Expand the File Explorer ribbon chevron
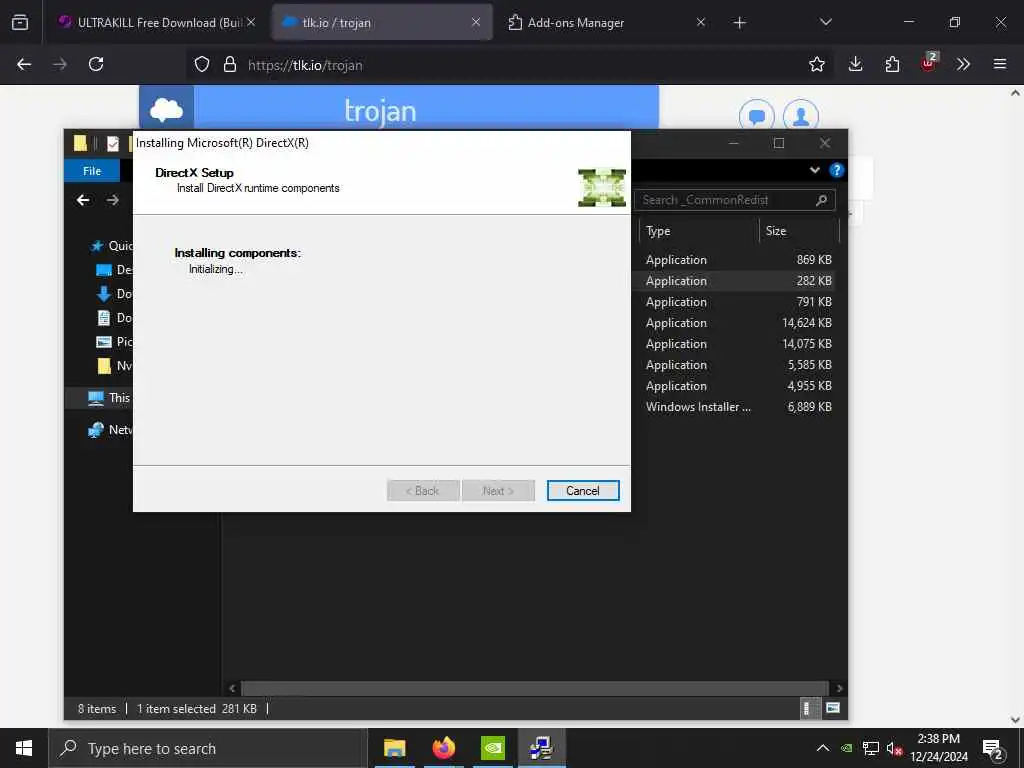1024x768 pixels. [x=814, y=170]
